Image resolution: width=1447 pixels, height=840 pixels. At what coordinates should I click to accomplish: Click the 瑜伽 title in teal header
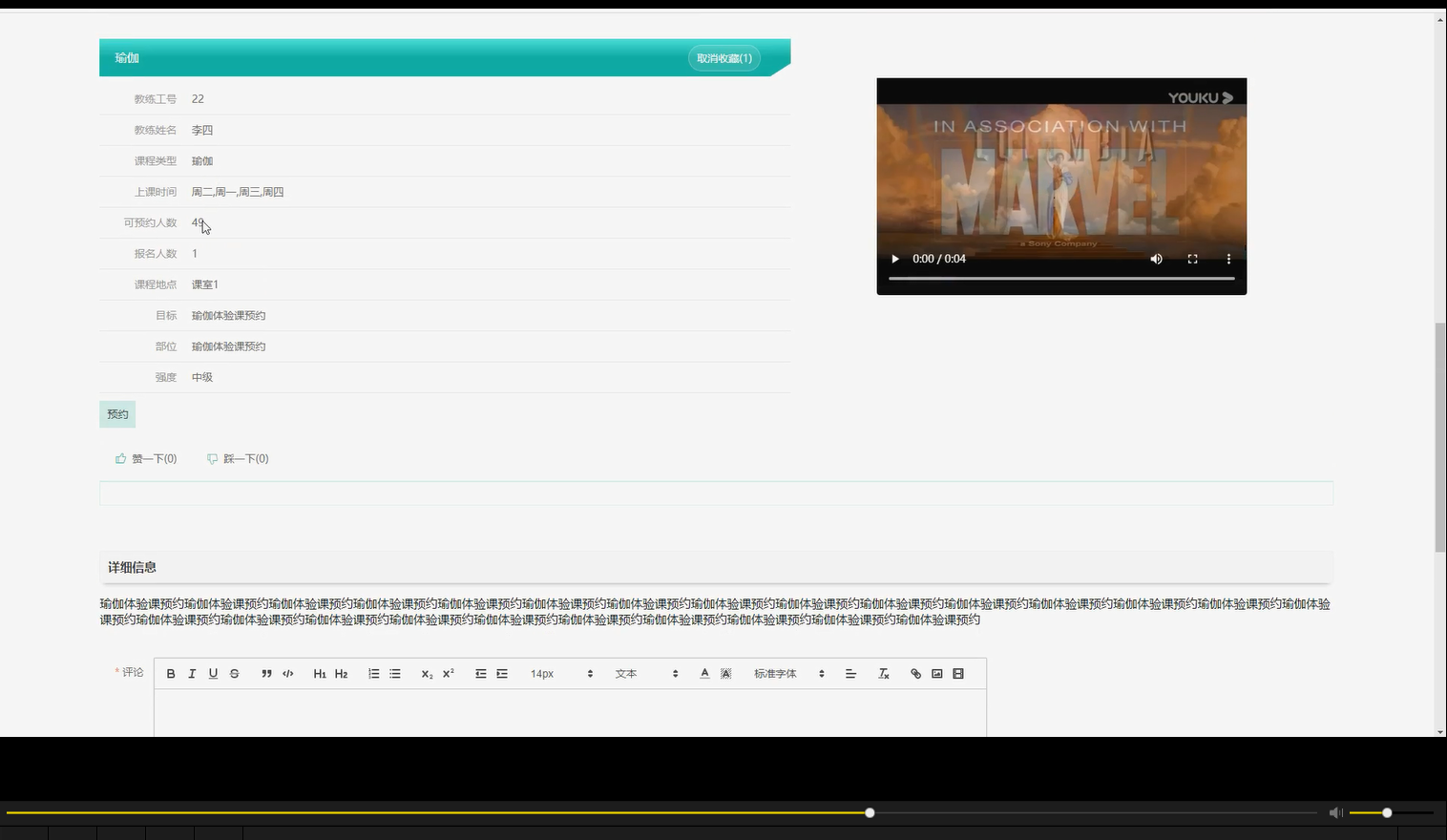(127, 58)
